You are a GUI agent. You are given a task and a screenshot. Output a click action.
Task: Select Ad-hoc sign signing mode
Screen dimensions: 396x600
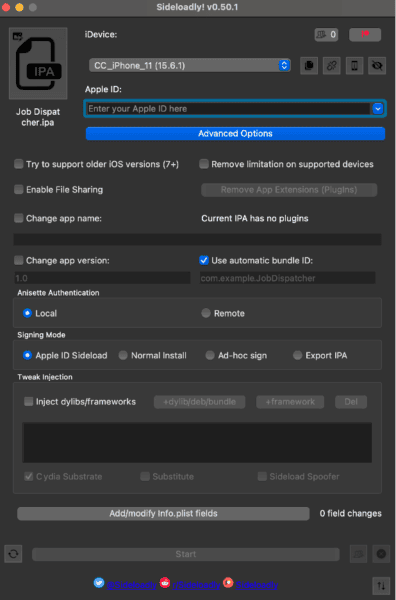coord(210,355)
